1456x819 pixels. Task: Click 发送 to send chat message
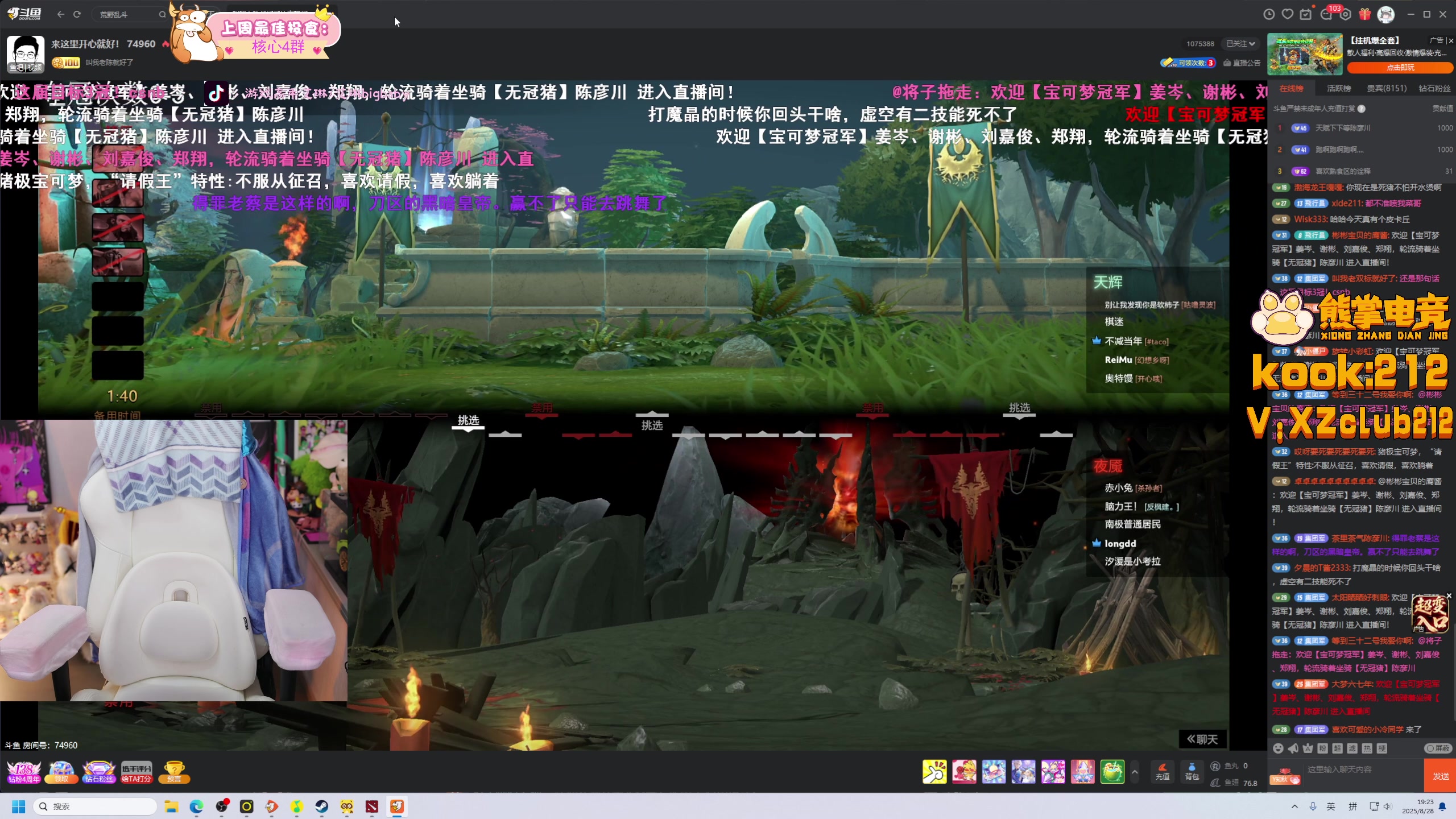pyautogui.click(x=1440, y=776)
